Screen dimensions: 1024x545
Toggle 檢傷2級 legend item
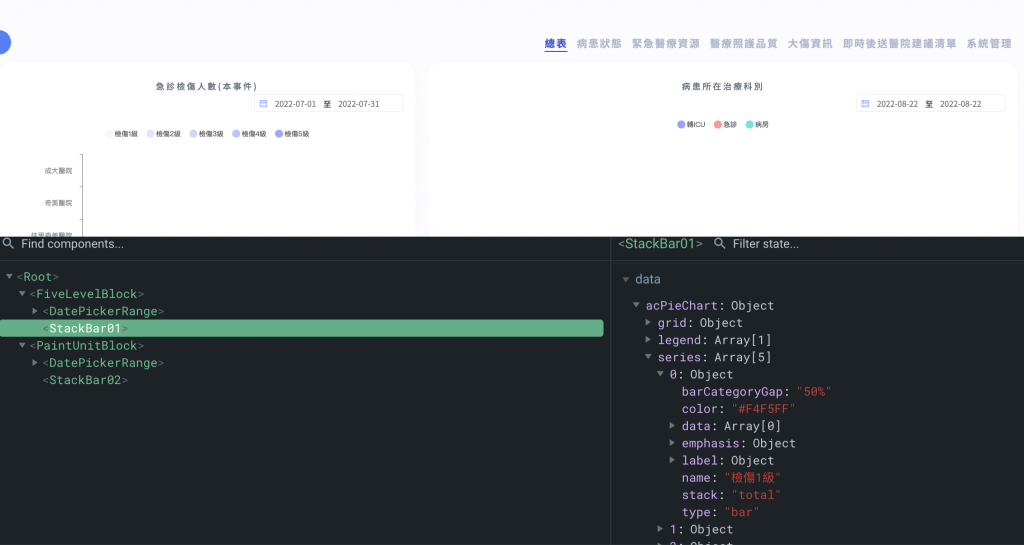coord(163,134)
